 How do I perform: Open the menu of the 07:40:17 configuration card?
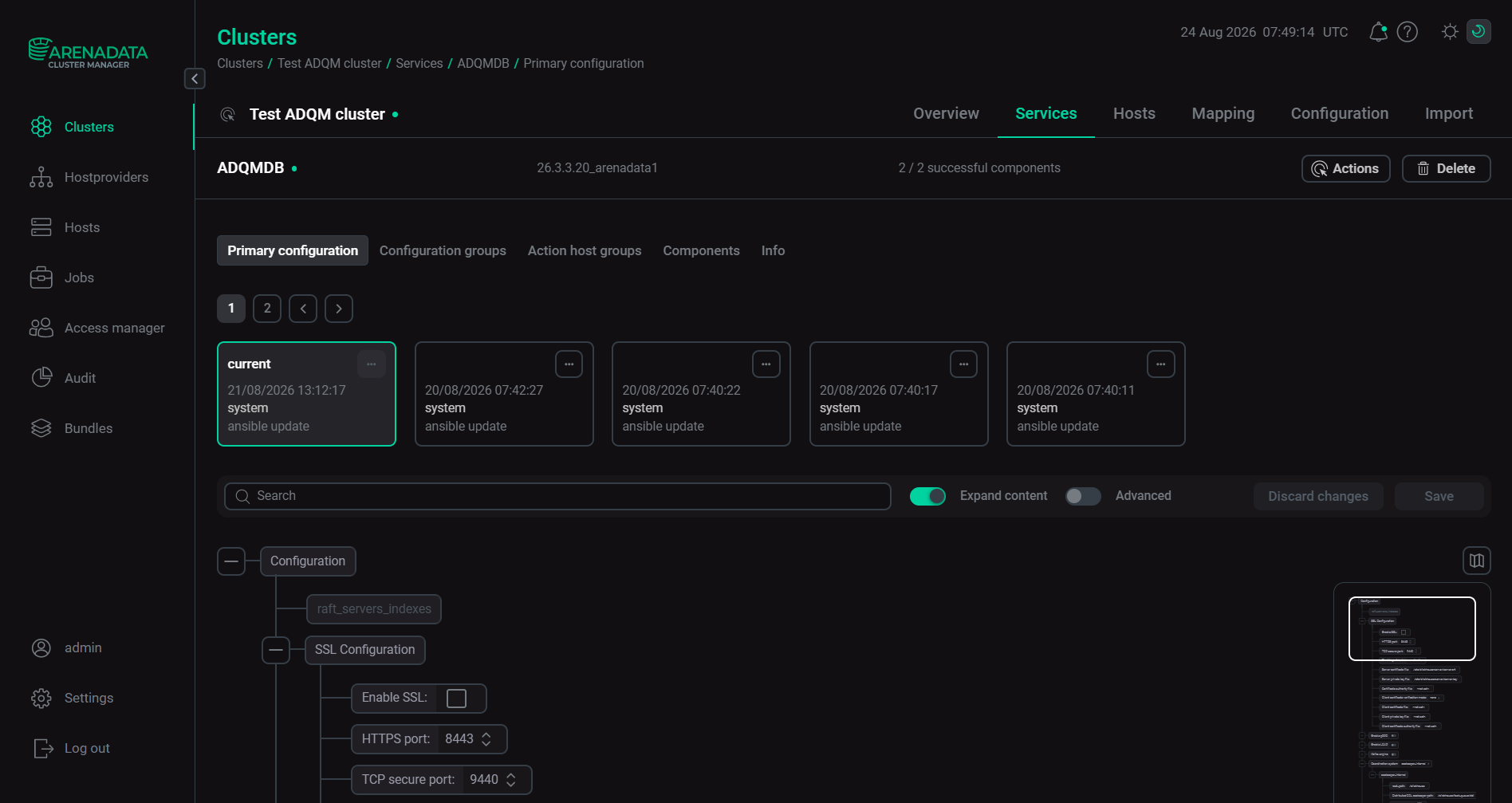963,364
